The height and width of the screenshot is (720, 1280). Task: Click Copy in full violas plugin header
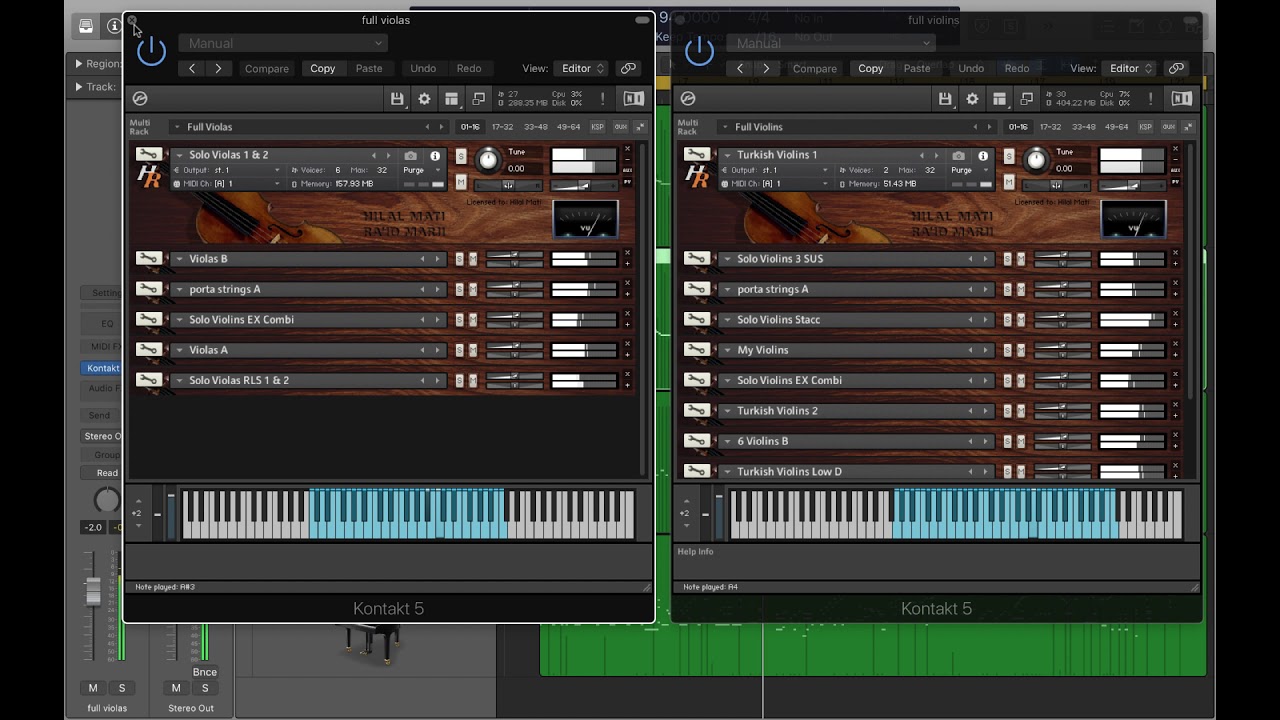[323, 68]
